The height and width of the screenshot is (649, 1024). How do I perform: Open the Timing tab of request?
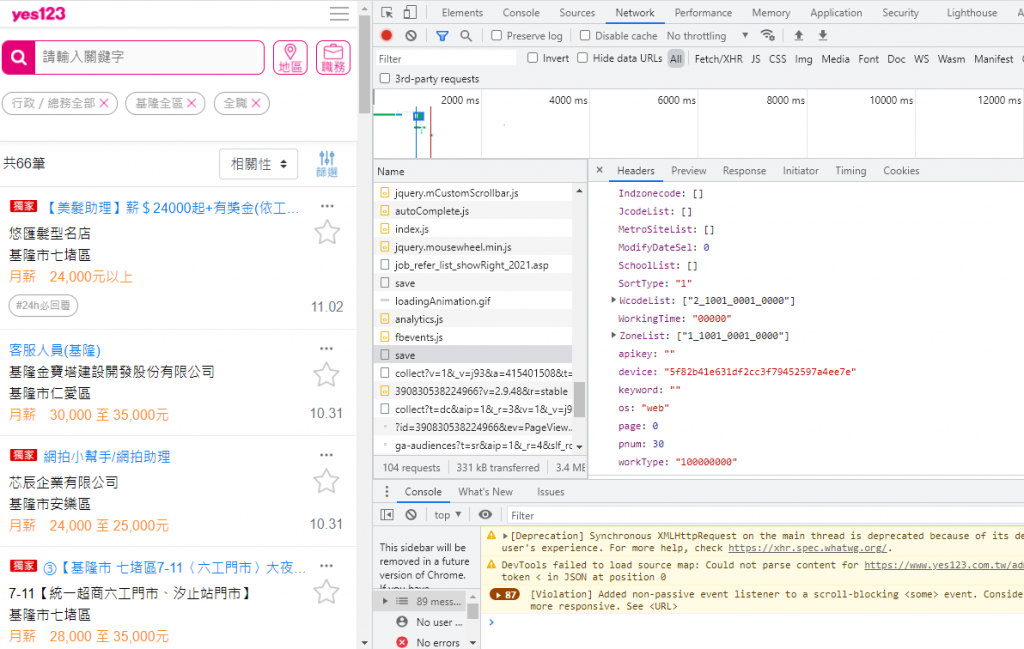pyautogui.click(x=850, y=170)
